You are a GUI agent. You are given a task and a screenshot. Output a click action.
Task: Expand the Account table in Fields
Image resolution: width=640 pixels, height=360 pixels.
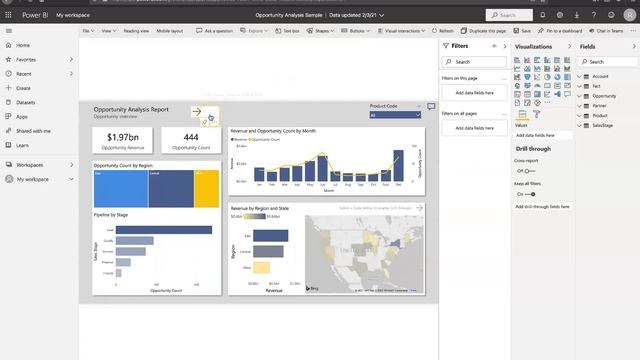579,76
